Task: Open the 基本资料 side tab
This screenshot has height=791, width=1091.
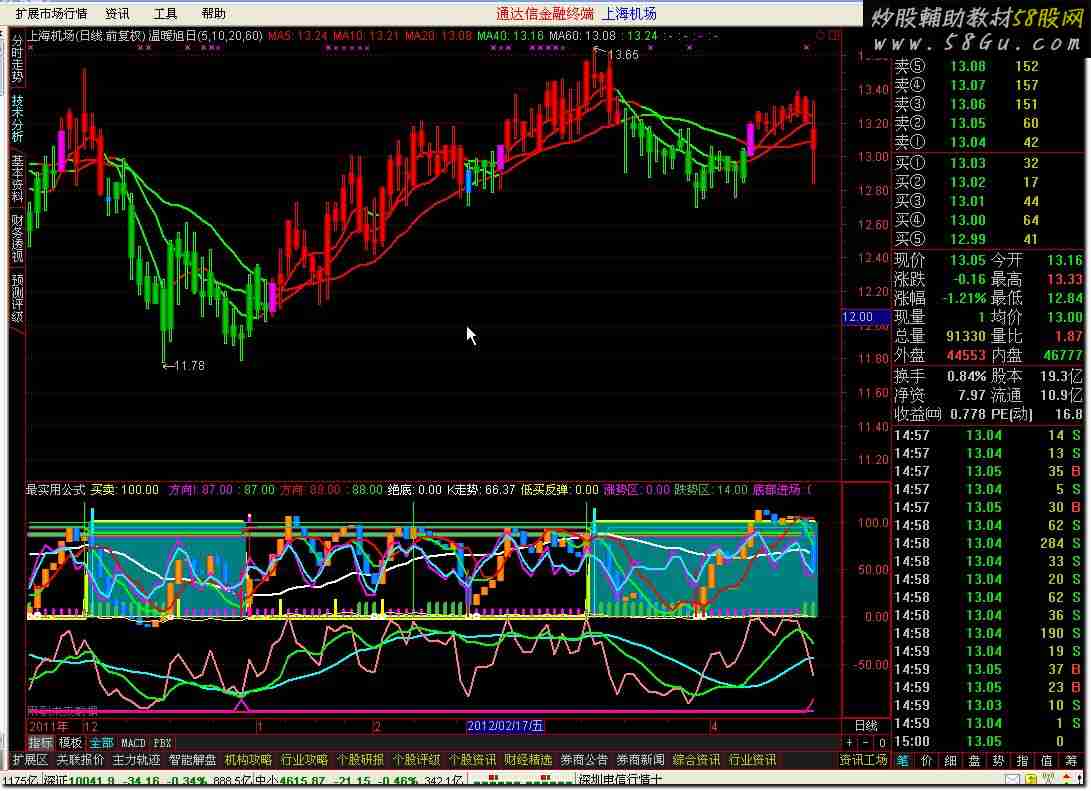Action: (17, 178)
